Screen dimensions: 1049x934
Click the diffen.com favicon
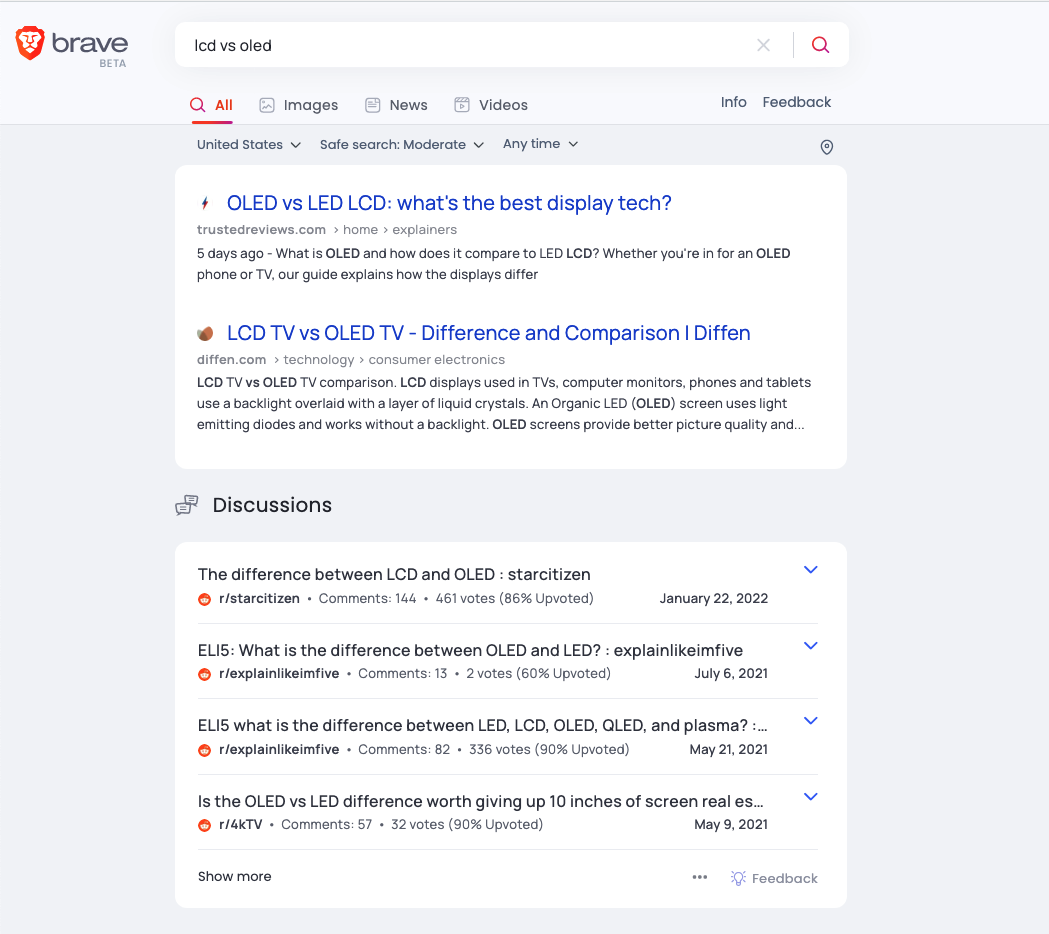[205, 333]
